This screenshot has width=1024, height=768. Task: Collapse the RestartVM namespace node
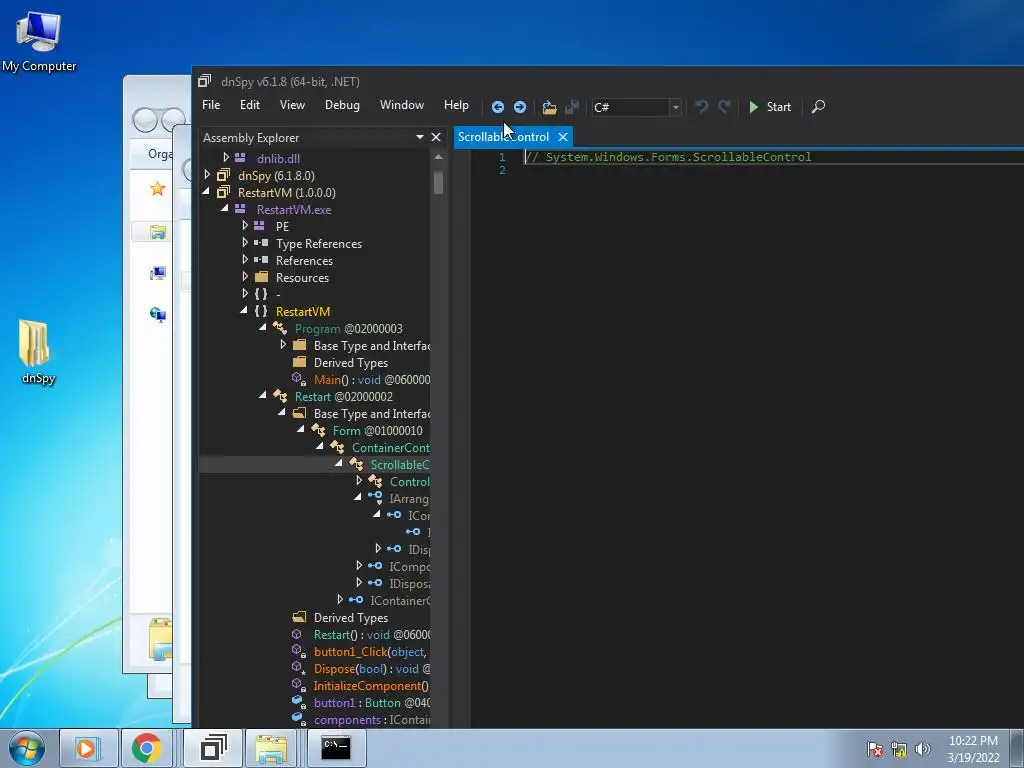coord(244,310)
